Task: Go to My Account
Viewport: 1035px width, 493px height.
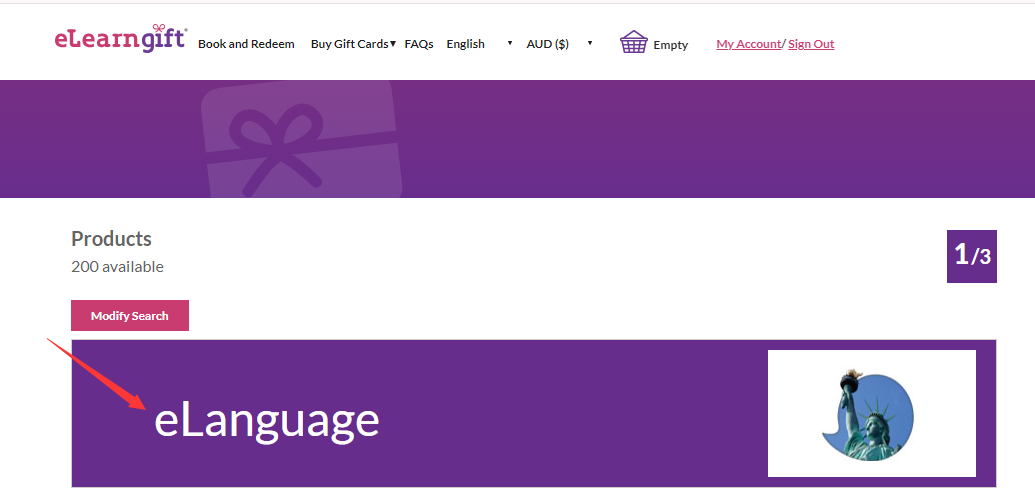Action: [749, 44]
